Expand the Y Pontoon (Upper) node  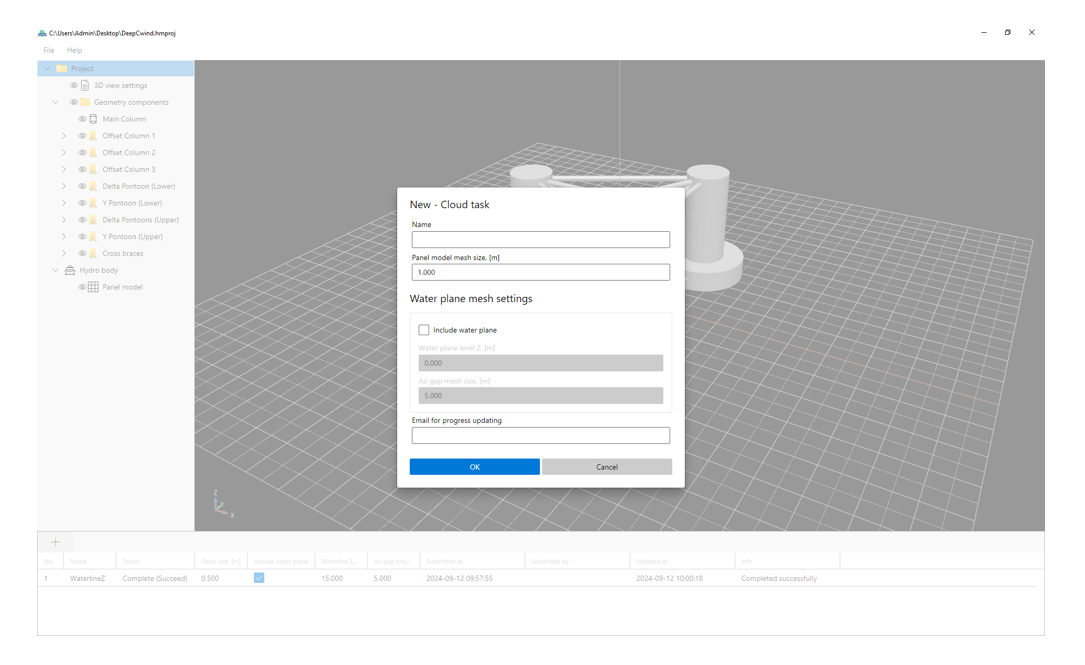coord(64,237)
